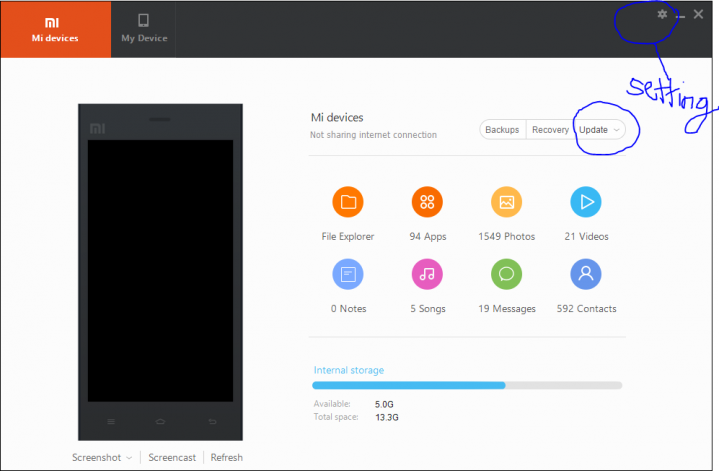Screen dimensions: 719x471
Task: Click the Mi devices heading text
Action: click(x=337, y=118)
